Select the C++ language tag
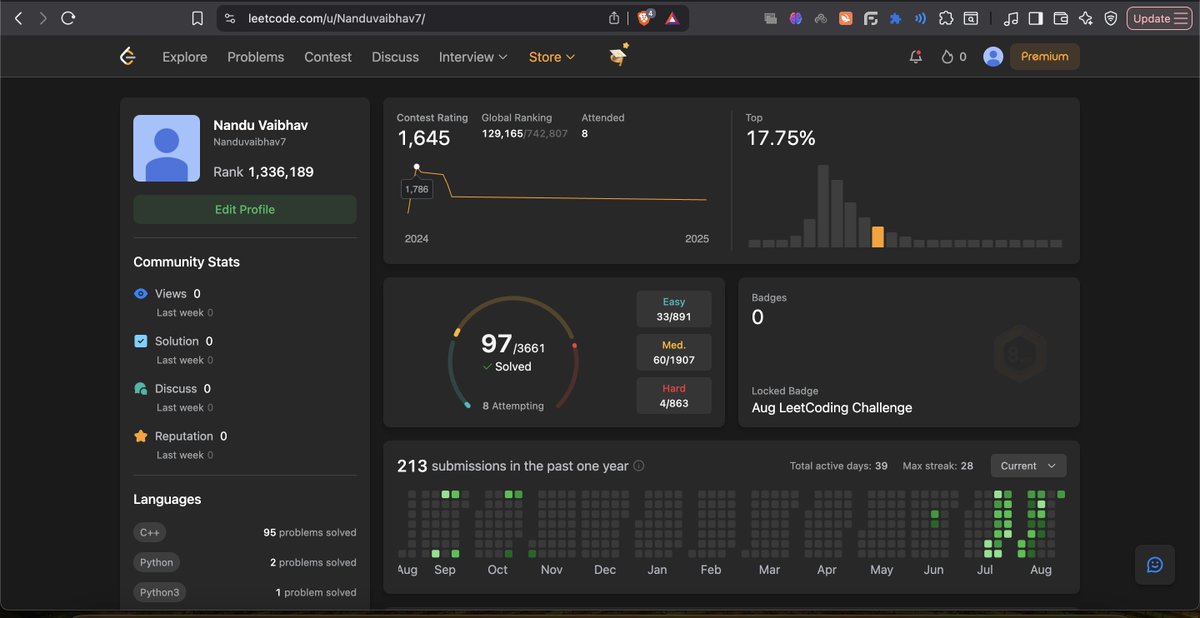The height and width of the screenshot is (618, 1200). pos(149,532)
